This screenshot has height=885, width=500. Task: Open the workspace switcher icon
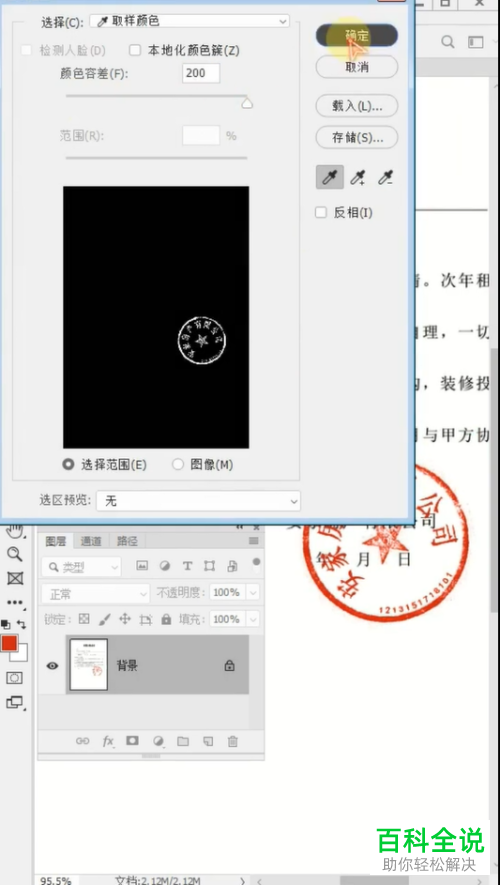[x=476, y=42]
